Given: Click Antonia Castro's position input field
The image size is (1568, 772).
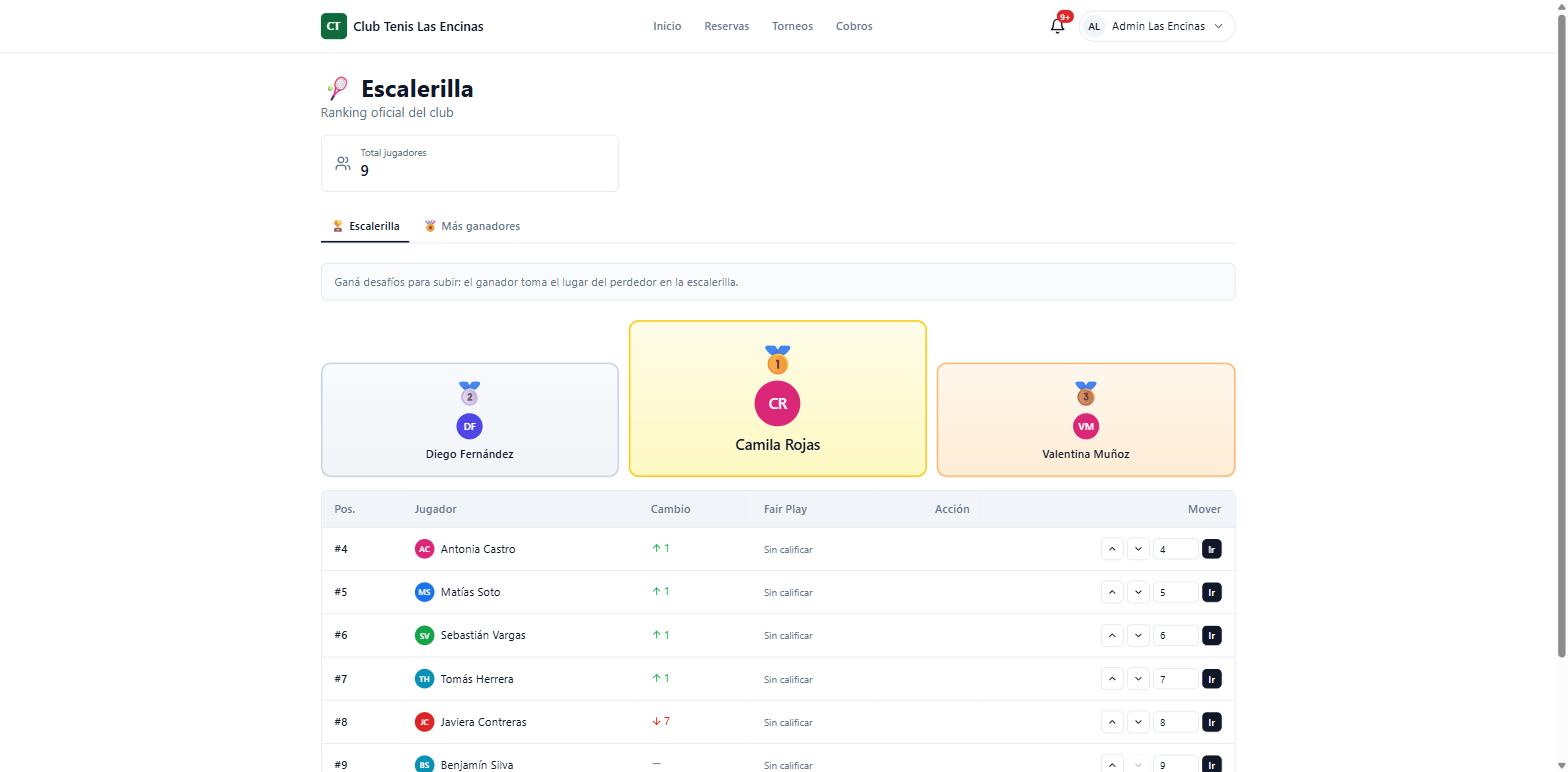Looking at the screenshot, I should pos(1175,549).
